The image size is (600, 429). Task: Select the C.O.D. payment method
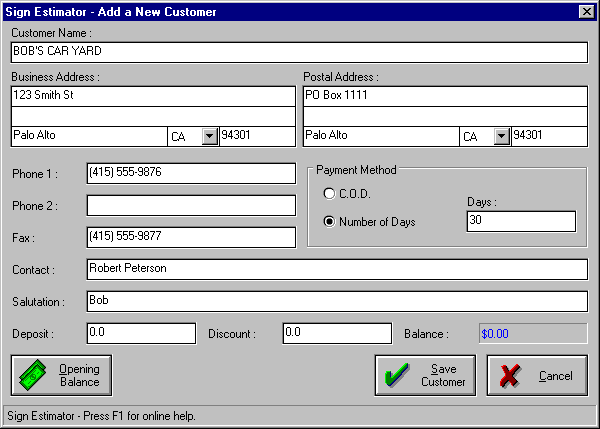point(329,193)
